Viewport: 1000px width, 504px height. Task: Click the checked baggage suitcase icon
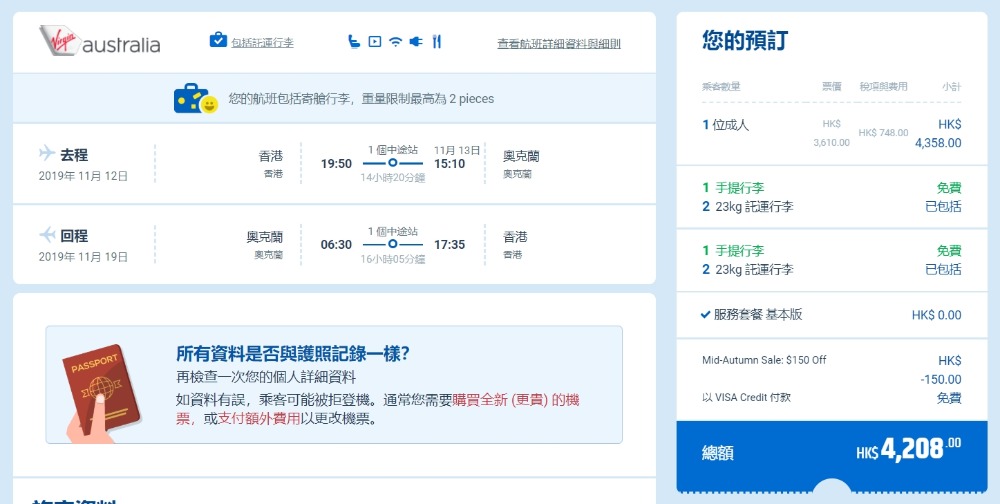point(218,41)
